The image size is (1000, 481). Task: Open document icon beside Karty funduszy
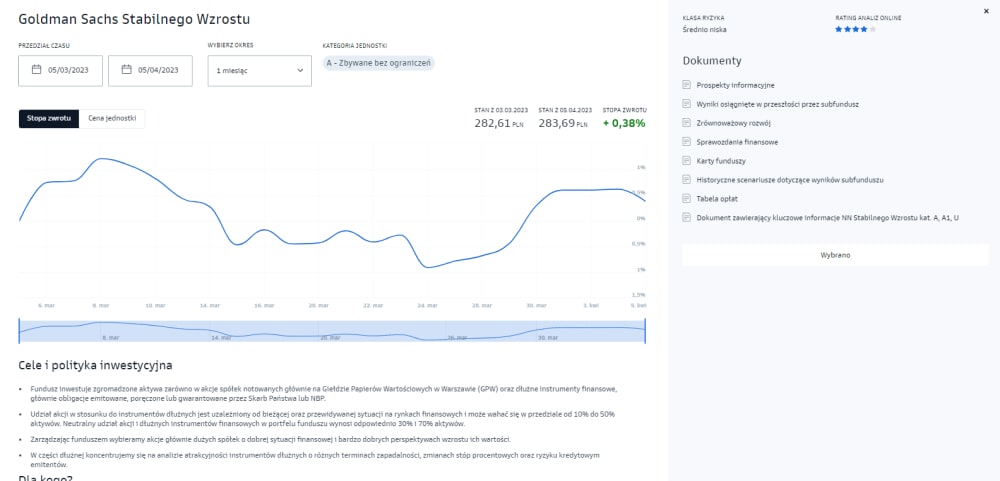pyautogui.click(x=687, y=161)
